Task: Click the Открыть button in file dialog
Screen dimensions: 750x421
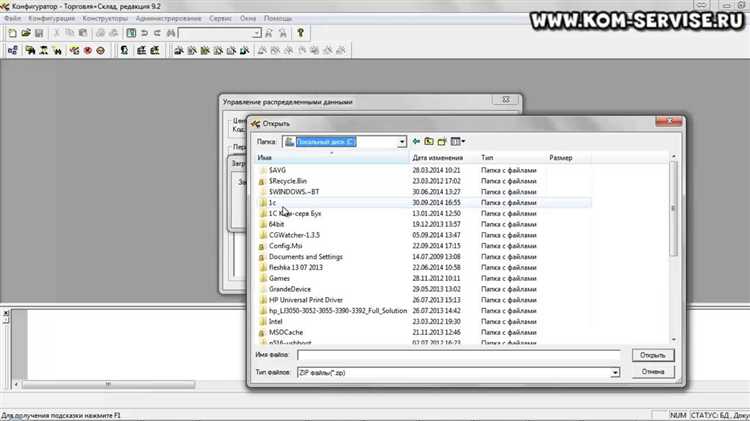Action: pos(653,355)
